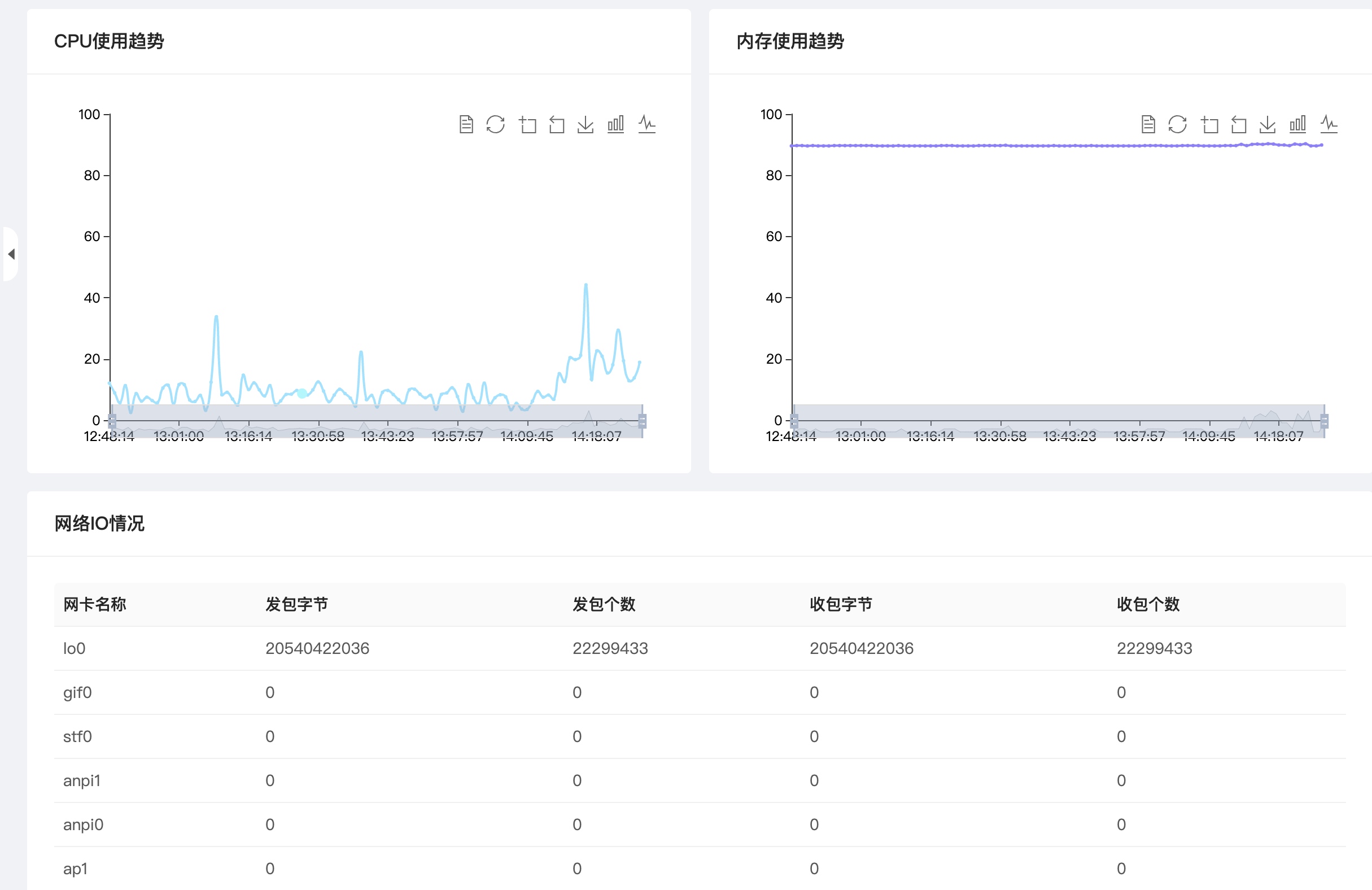This screenshot has width=1372, height=890.
Task: Click right handle of CPU zoom slider
Action: pyautogui.click(x=642, y=421)
